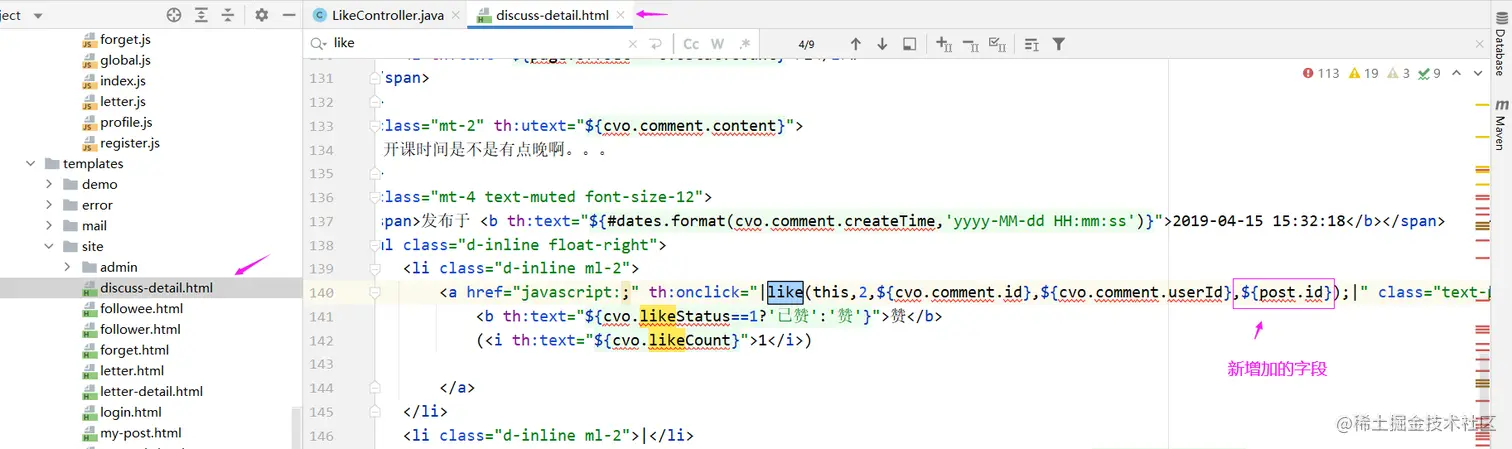Select letter.js in project tree
This screenshot has height=449, width=1512.
pos(122,101)
